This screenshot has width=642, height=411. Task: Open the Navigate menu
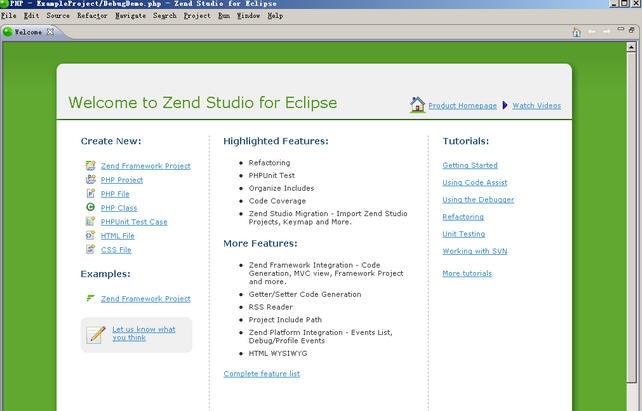point(130,16)
